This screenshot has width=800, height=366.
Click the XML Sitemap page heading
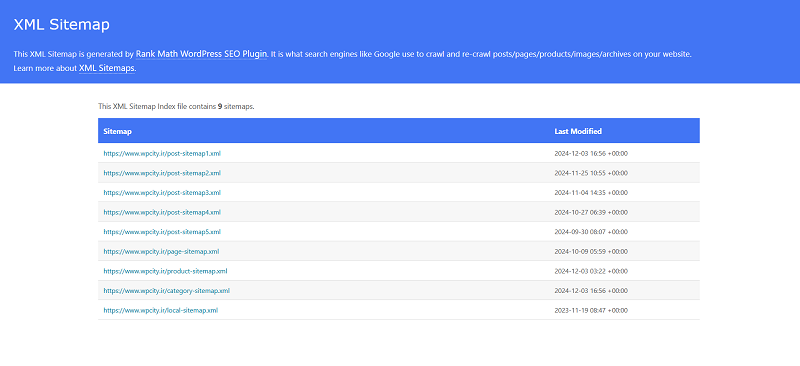(61, 25)
